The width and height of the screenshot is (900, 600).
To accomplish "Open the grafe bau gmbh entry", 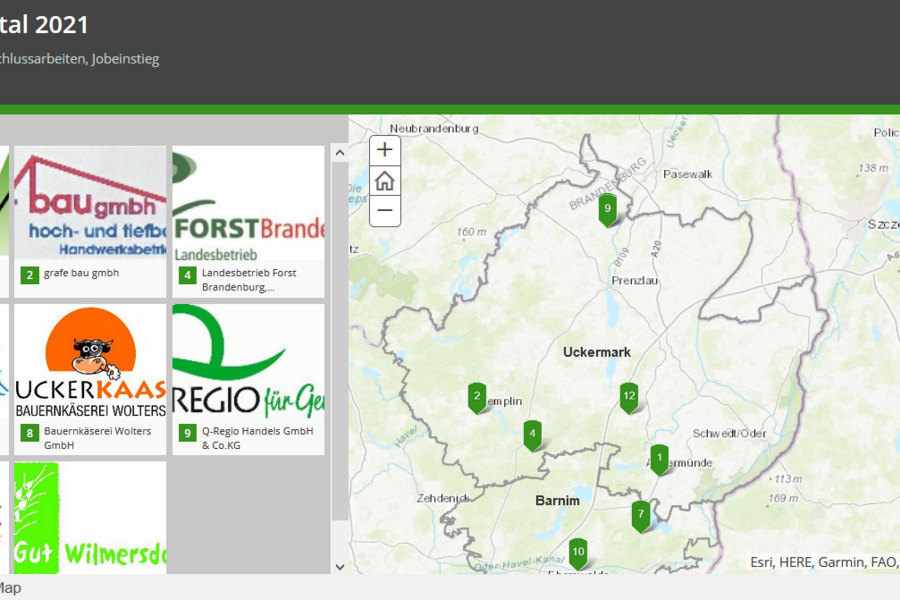I will [89, 215].
